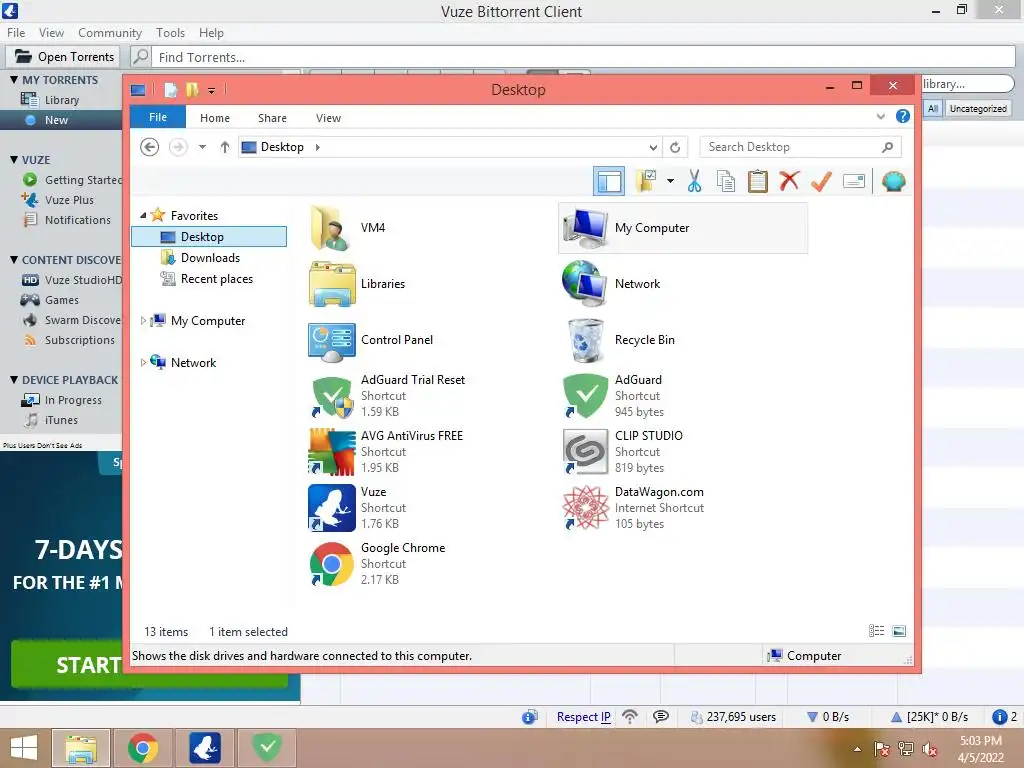Click the Respect IP link
Screen dimensions: 1024x768
point(584,716)
